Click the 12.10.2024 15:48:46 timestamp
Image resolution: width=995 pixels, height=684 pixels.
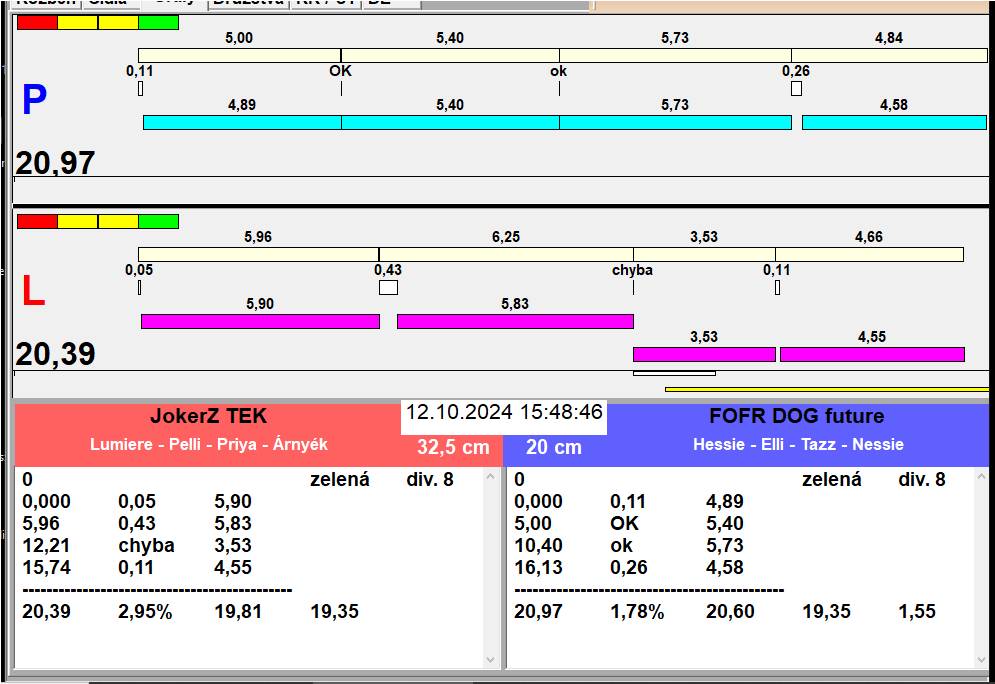tap(504, 412)
